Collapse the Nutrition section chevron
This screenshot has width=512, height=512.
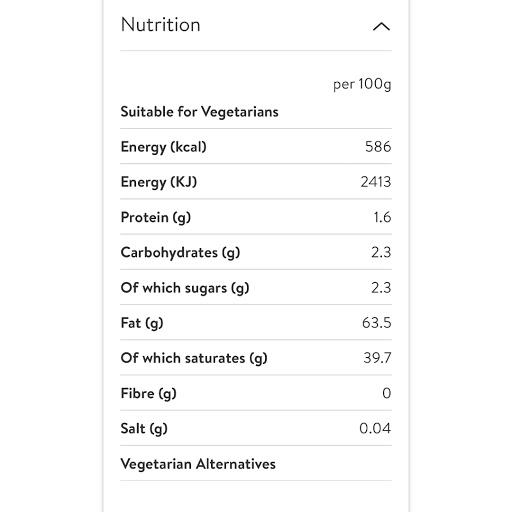tap(381, 26)
